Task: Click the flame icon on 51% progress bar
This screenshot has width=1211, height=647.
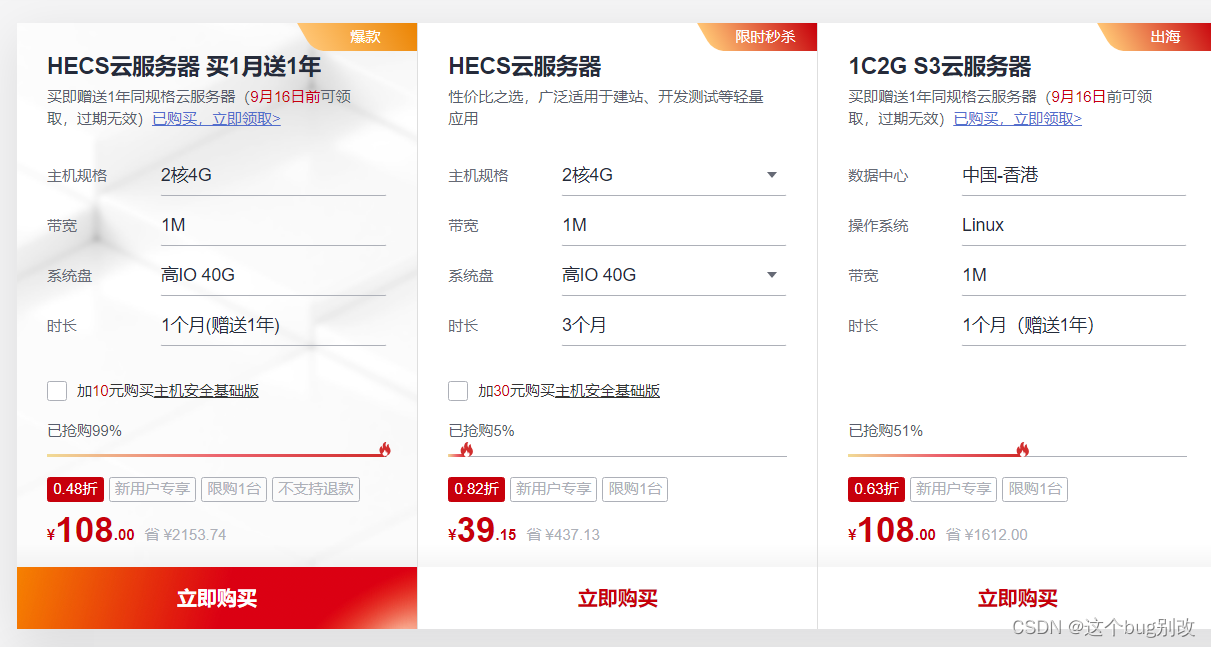Action: click(1023, 448)
